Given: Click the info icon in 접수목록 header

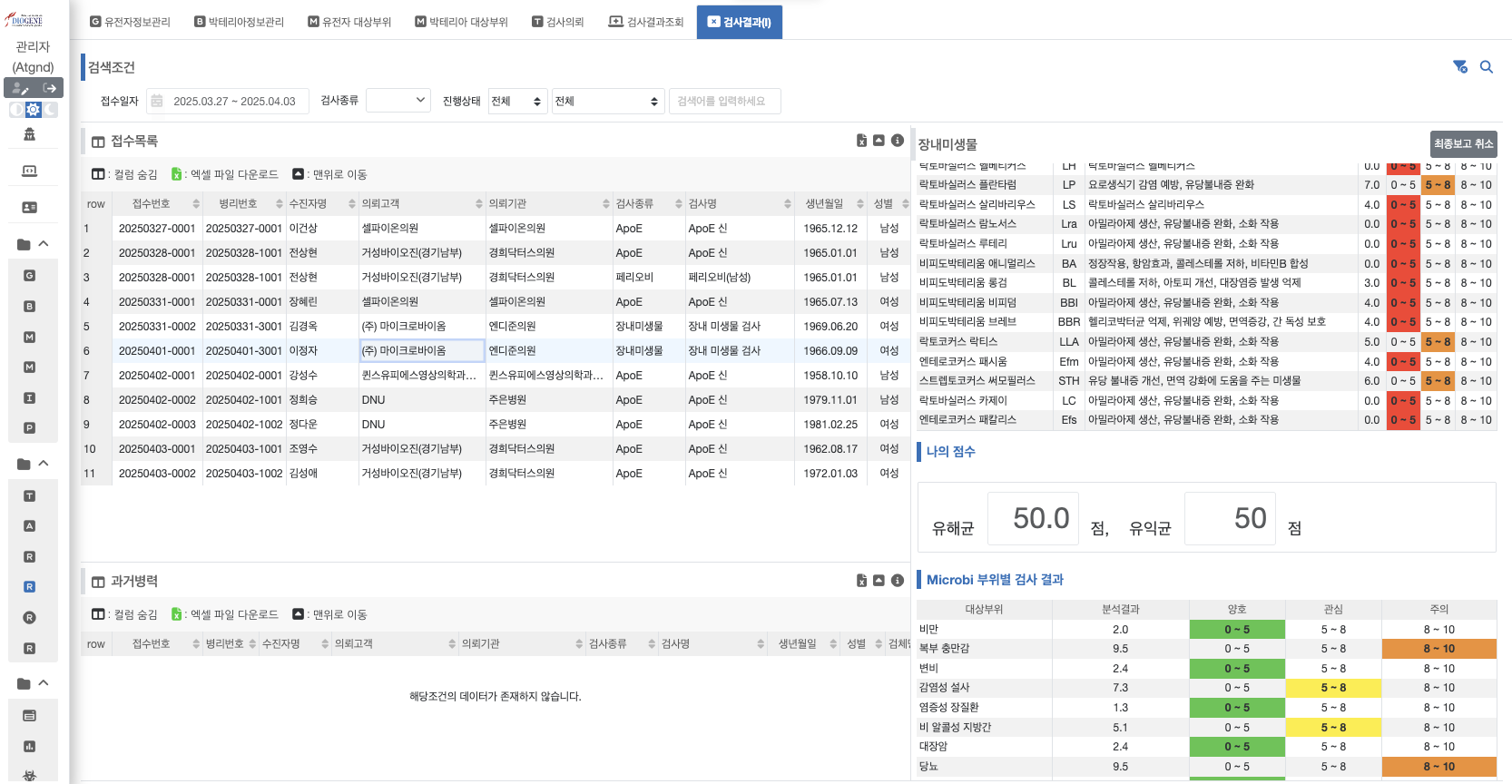Looking at the screenshot, I should (x=897, y=141).
